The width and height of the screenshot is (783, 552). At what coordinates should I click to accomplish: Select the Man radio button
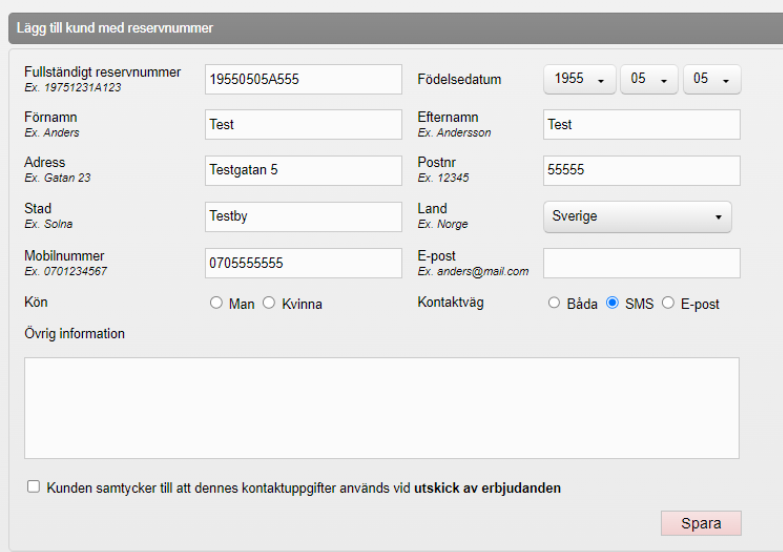216,304
